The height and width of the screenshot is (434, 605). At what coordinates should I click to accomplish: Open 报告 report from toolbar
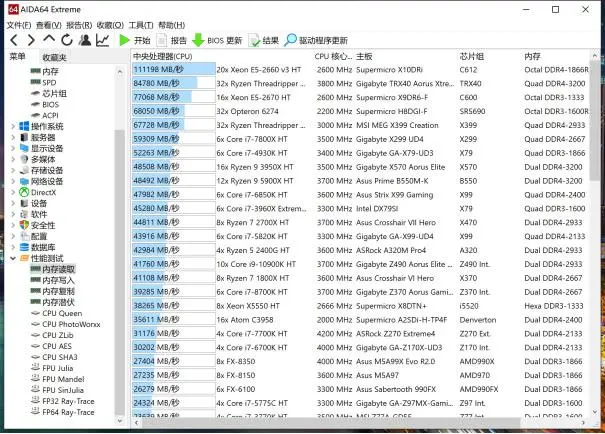[x=172, y=40]
